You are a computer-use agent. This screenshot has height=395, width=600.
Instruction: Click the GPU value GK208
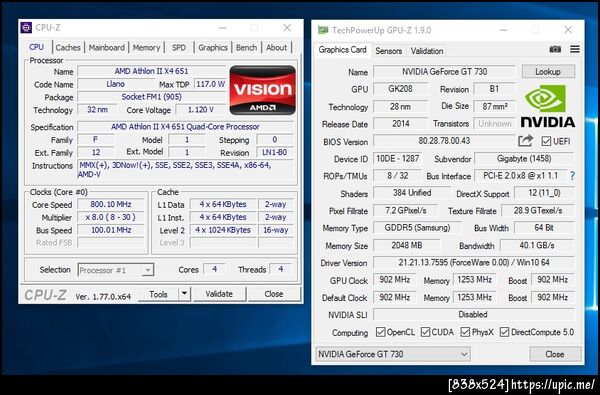400,89
